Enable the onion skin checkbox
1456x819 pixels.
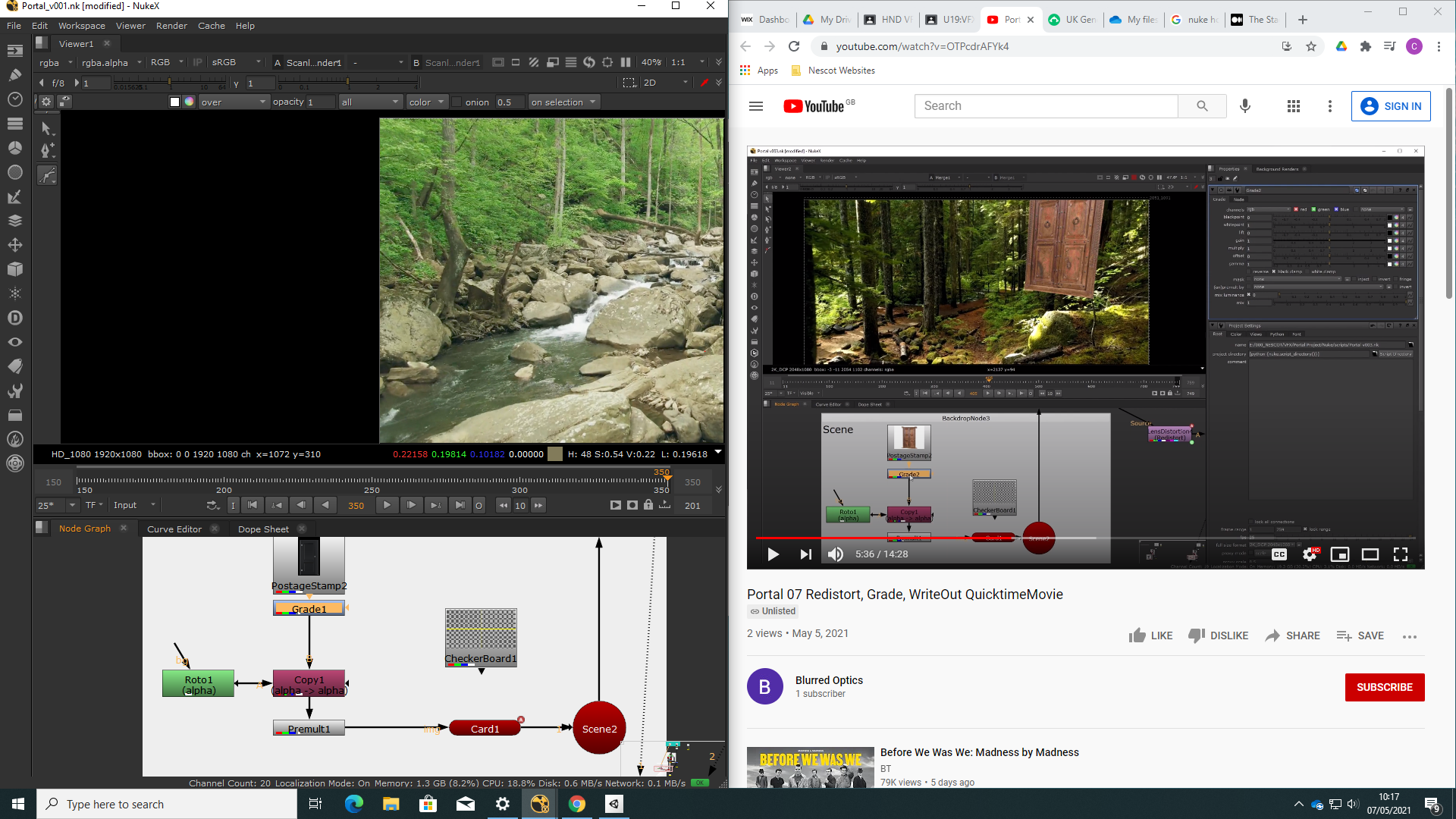tap(457, 102)
